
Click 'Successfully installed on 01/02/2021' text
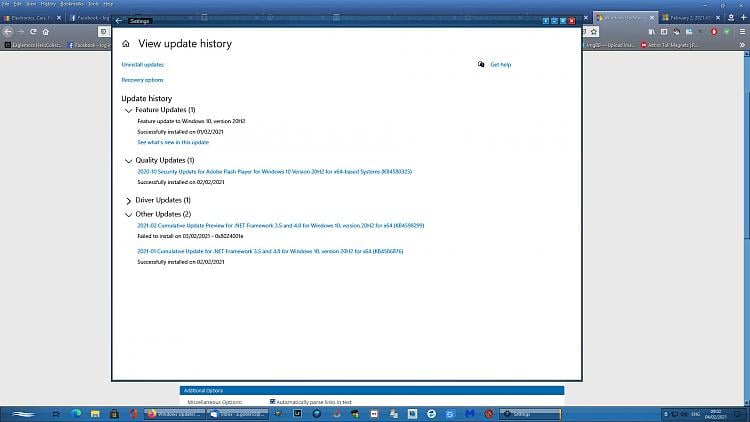click(180, 132)
